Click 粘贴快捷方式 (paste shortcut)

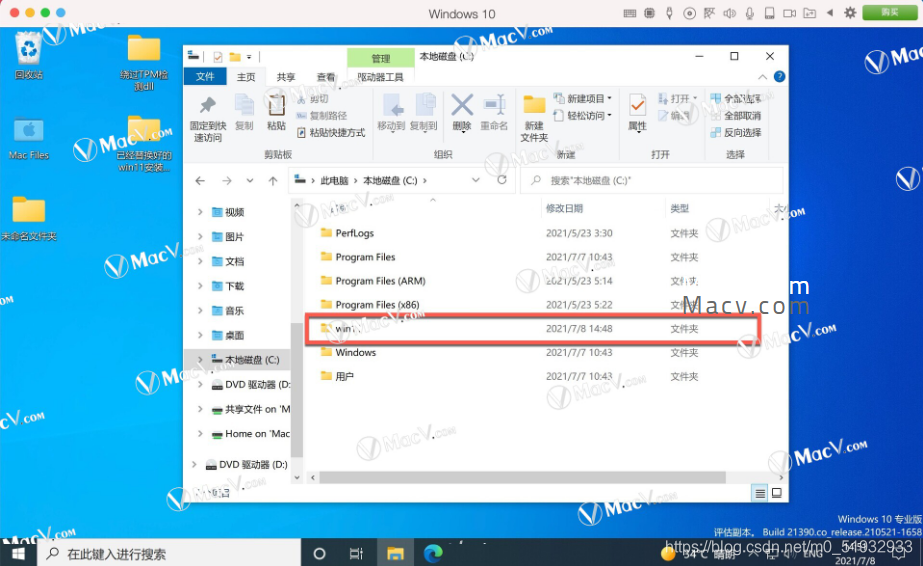[x=331, y=133]
